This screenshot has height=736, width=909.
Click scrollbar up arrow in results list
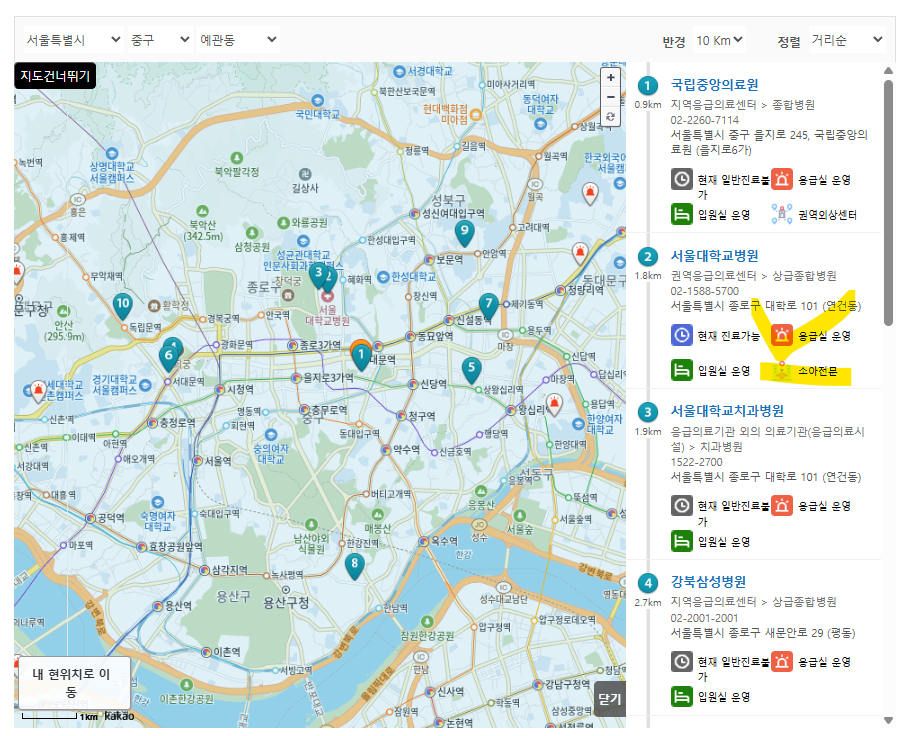point(889,71)
